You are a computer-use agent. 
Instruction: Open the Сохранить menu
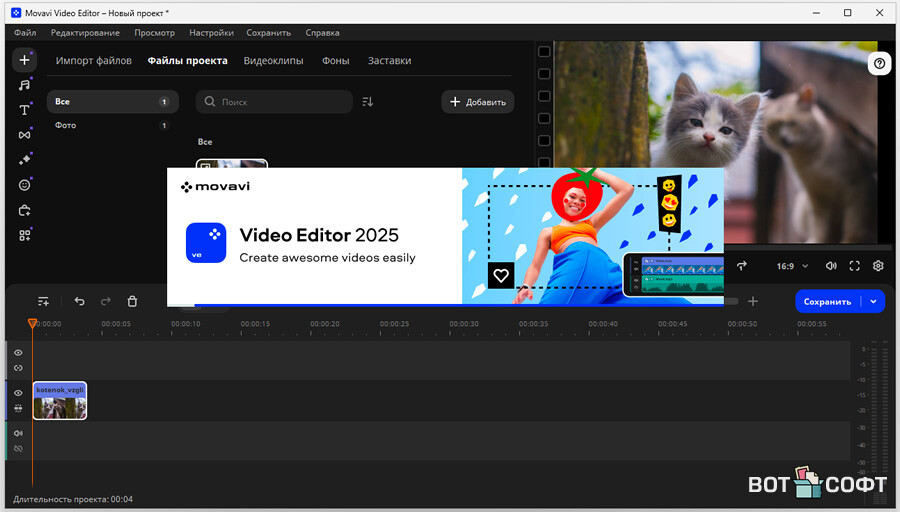pyautogui.click(x=269, y=33)
